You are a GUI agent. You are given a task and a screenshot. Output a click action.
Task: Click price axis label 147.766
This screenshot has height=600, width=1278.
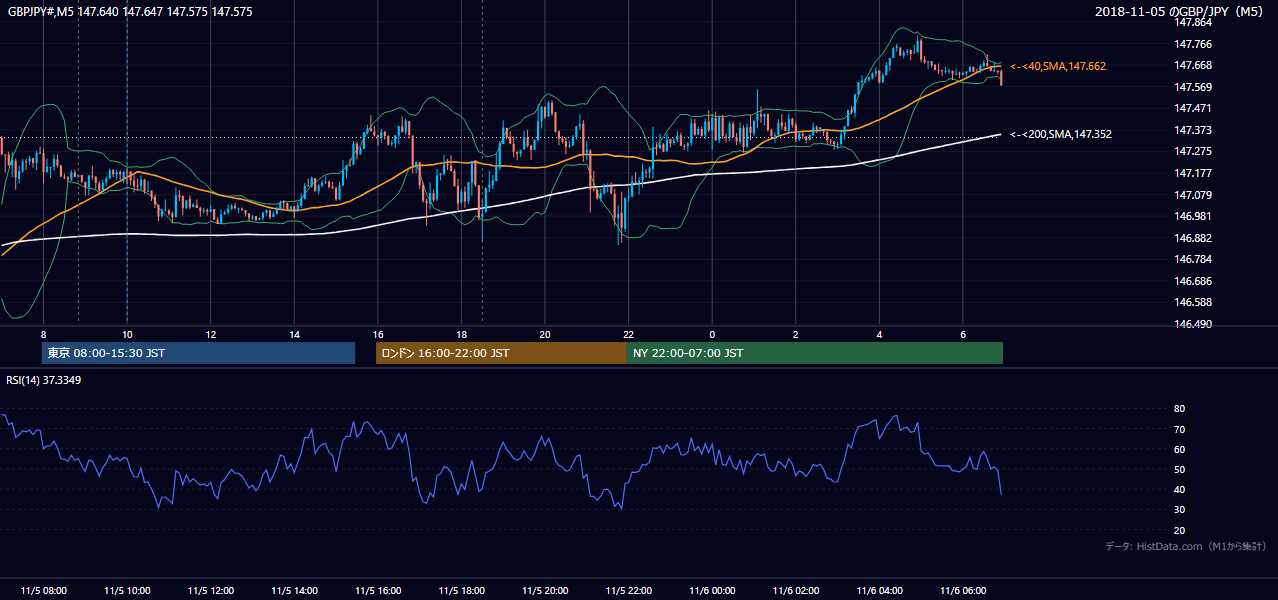[x=1193, y=44]
